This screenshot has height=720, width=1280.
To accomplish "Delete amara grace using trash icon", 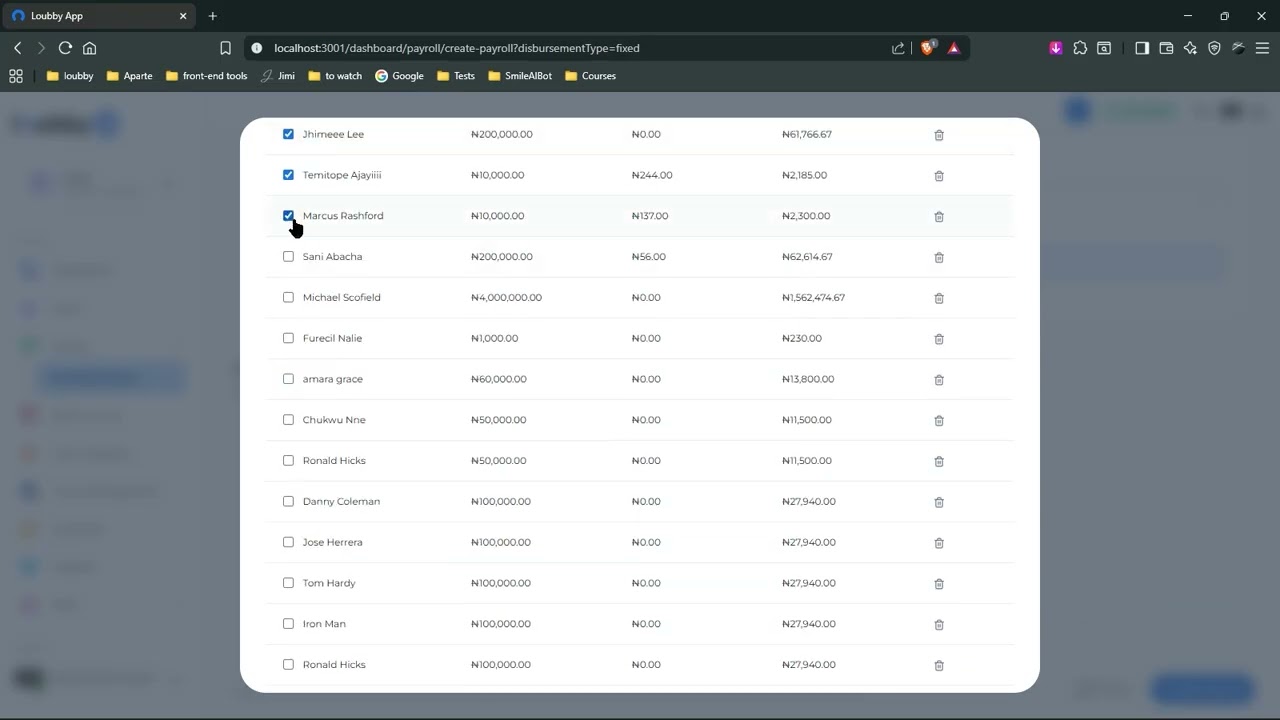I will click(939, 380).
